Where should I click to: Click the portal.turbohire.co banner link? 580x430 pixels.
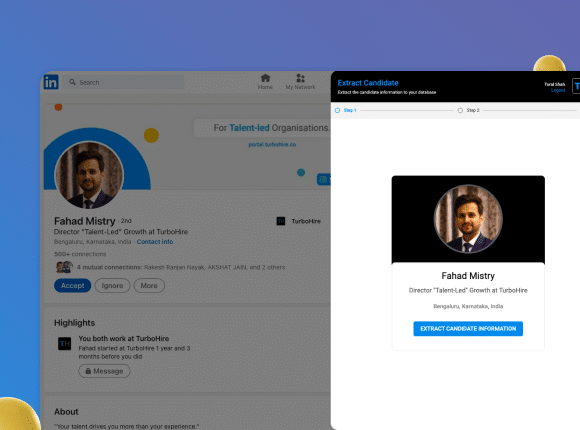click(272, 145)
